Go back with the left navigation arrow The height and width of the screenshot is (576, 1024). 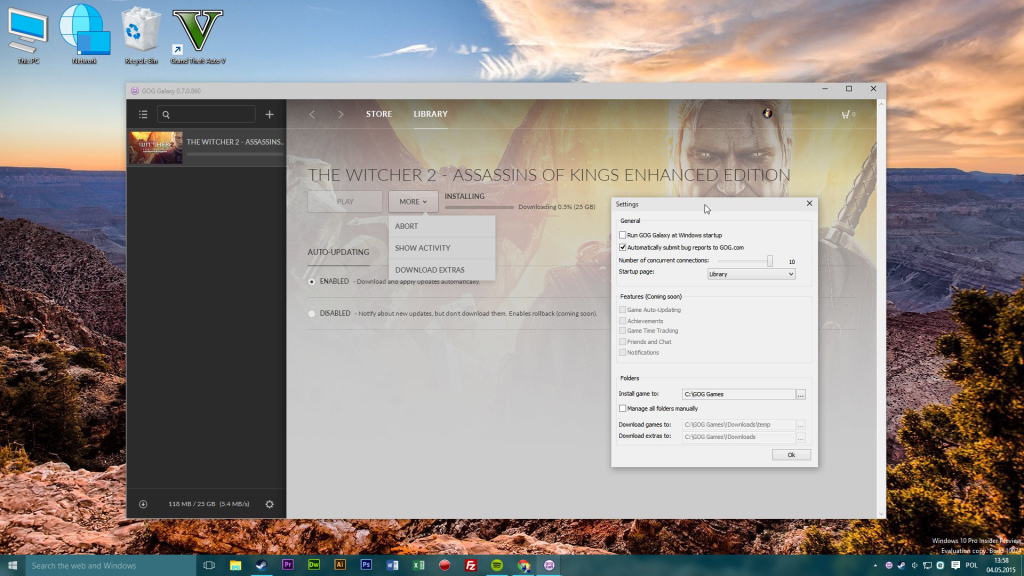click(312, 115)
